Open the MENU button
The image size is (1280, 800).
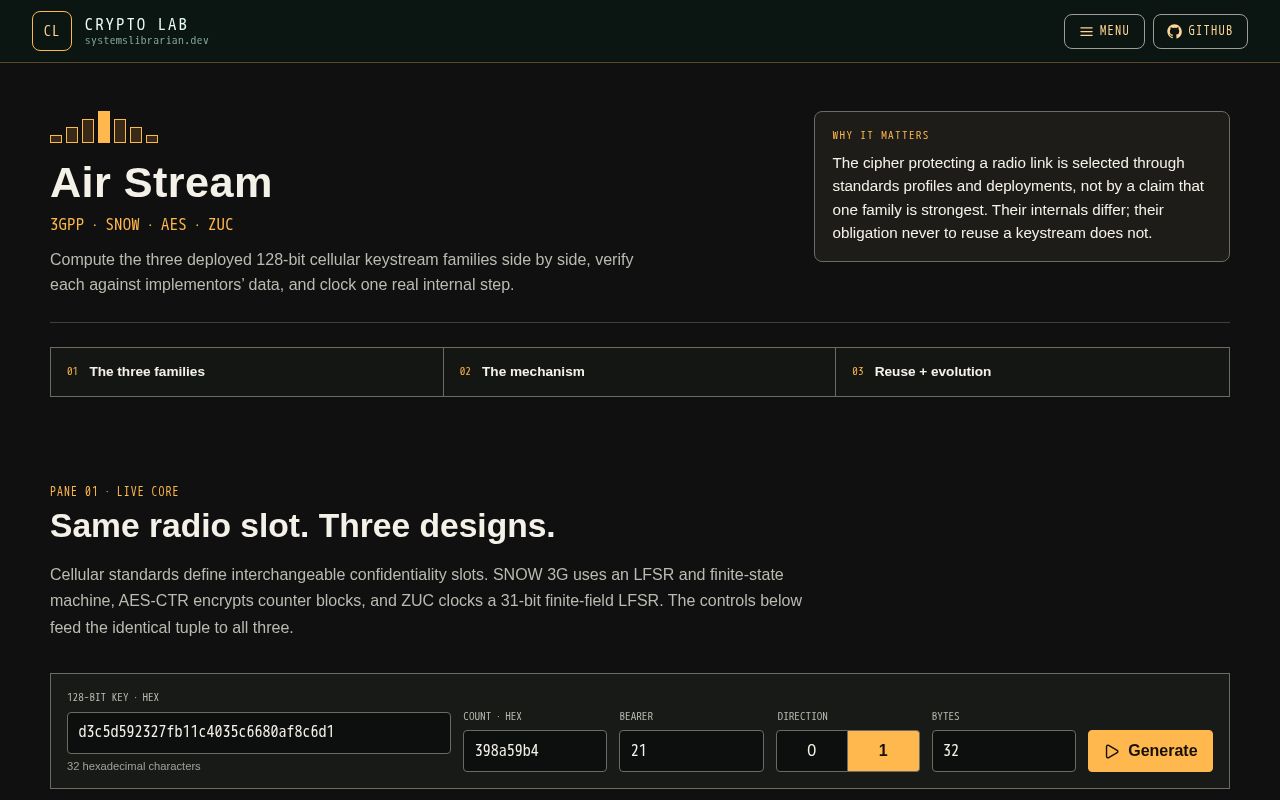point(1104,31)
